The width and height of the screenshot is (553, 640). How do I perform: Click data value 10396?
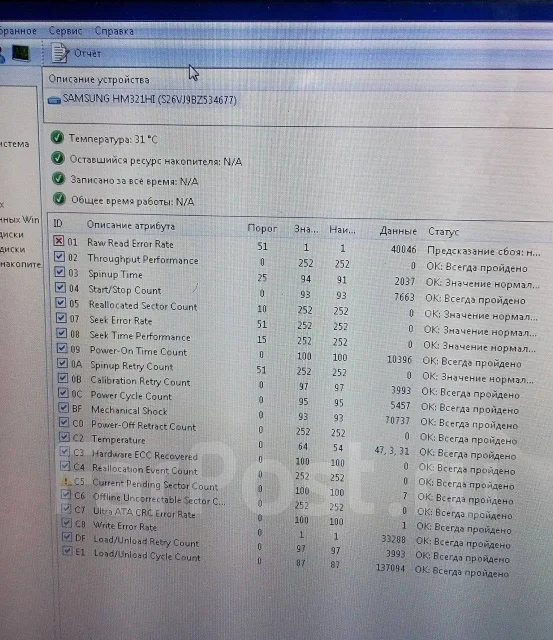tap(399, 360)
